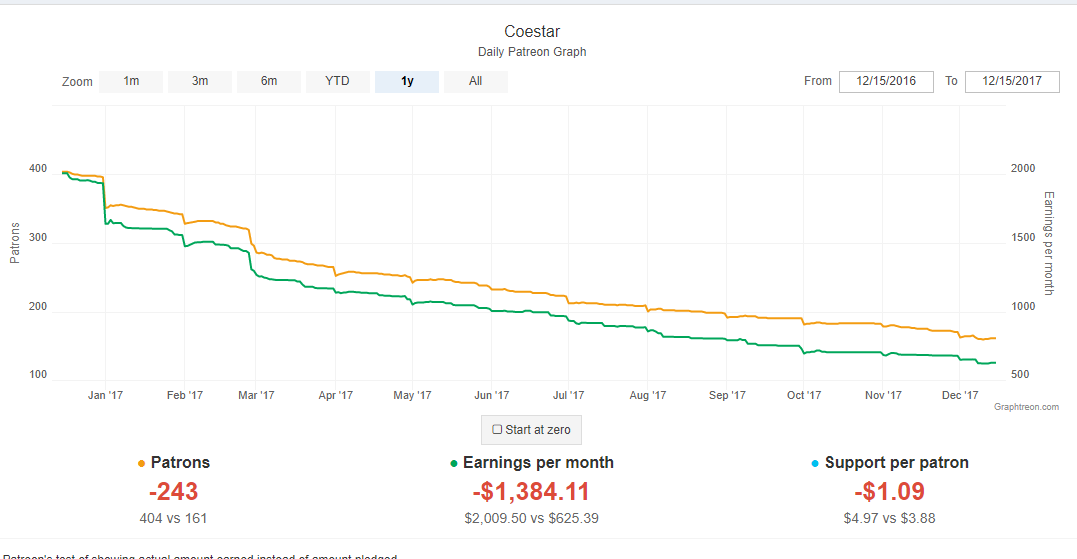This screenshot has width=1077, height=559.
Task: Click the Jan '17 axis label
Action: point(105,396)
